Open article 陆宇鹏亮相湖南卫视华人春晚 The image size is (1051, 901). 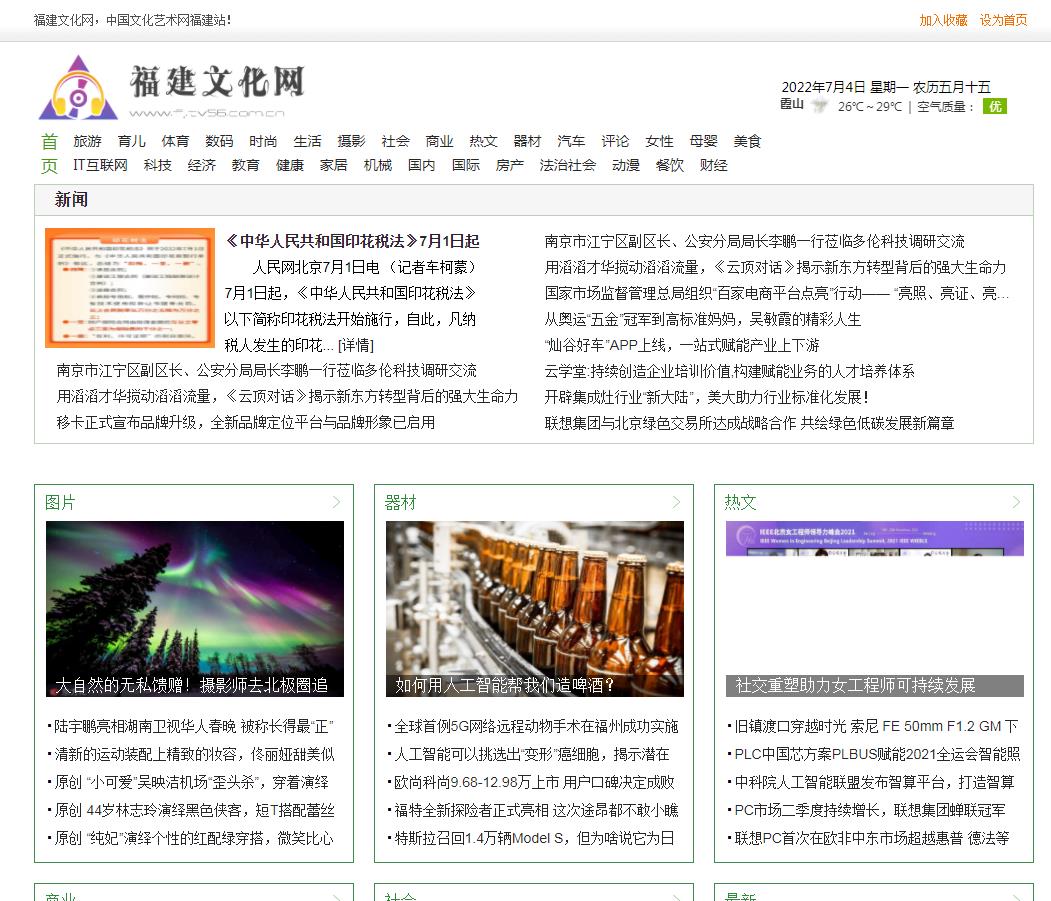pyautogui.click(x=193, y=726)
